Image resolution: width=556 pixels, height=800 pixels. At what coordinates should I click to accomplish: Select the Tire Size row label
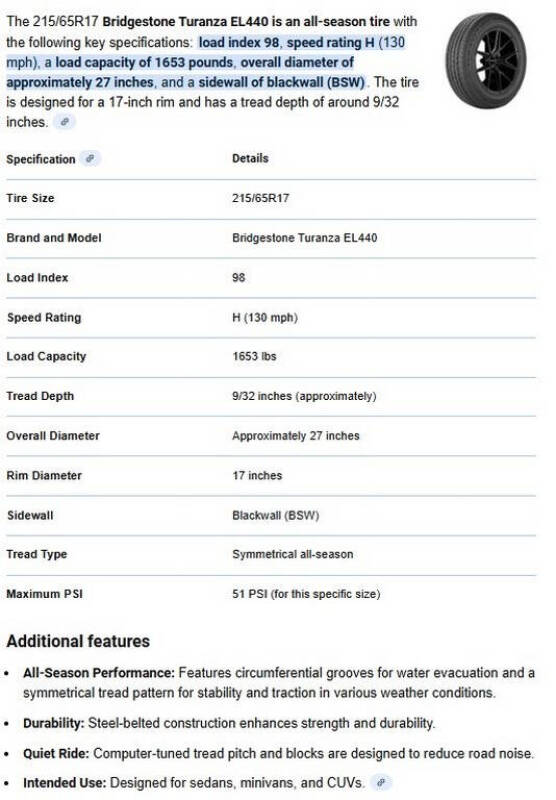point(30,198)
